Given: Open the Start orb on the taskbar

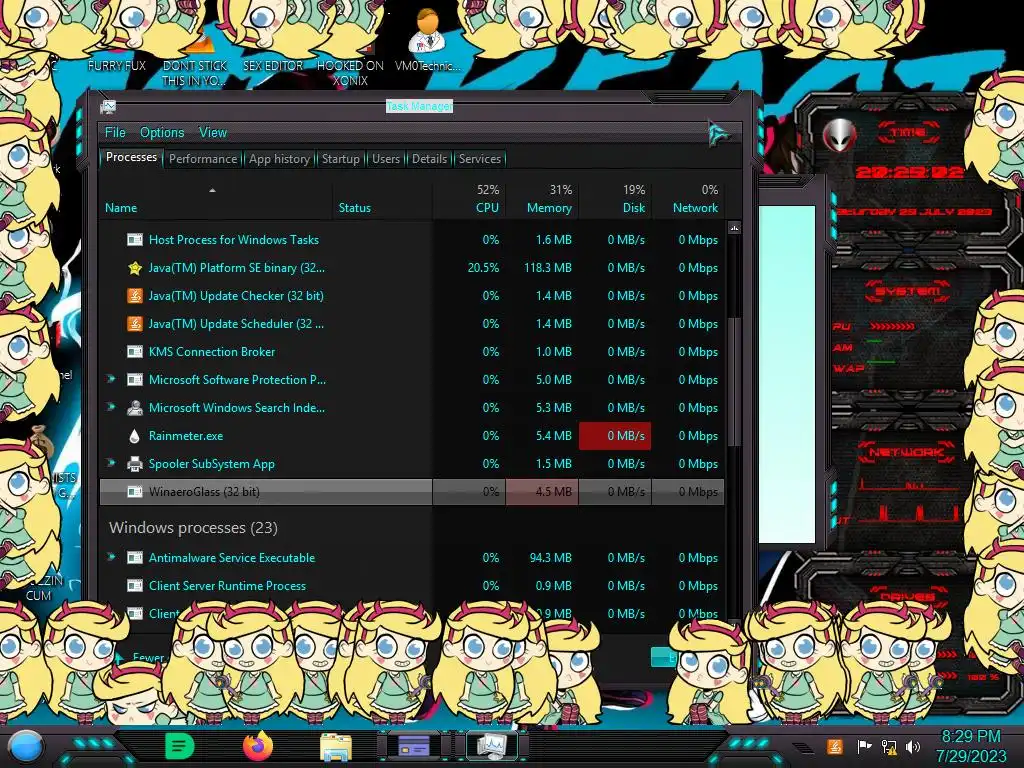Looking at the screenshot, I should pos(26,748).
